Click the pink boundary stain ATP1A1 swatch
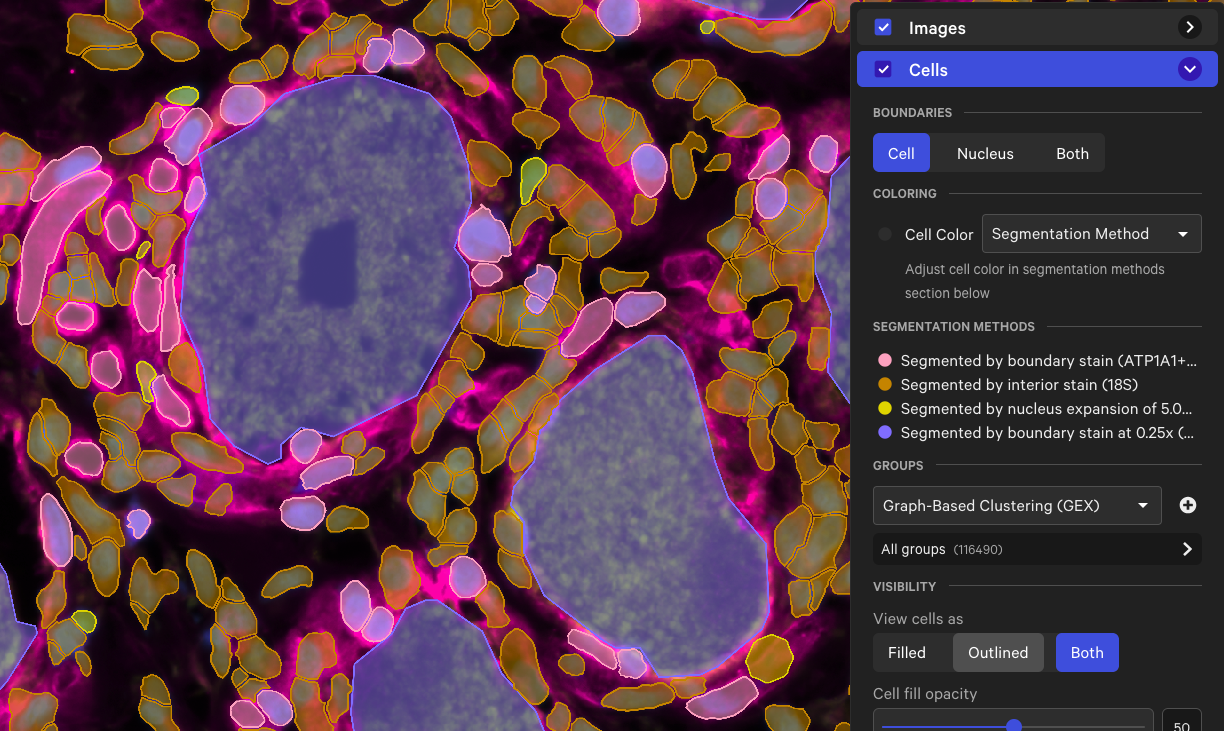Screen dimensions: 1224x731 point(885,360)
